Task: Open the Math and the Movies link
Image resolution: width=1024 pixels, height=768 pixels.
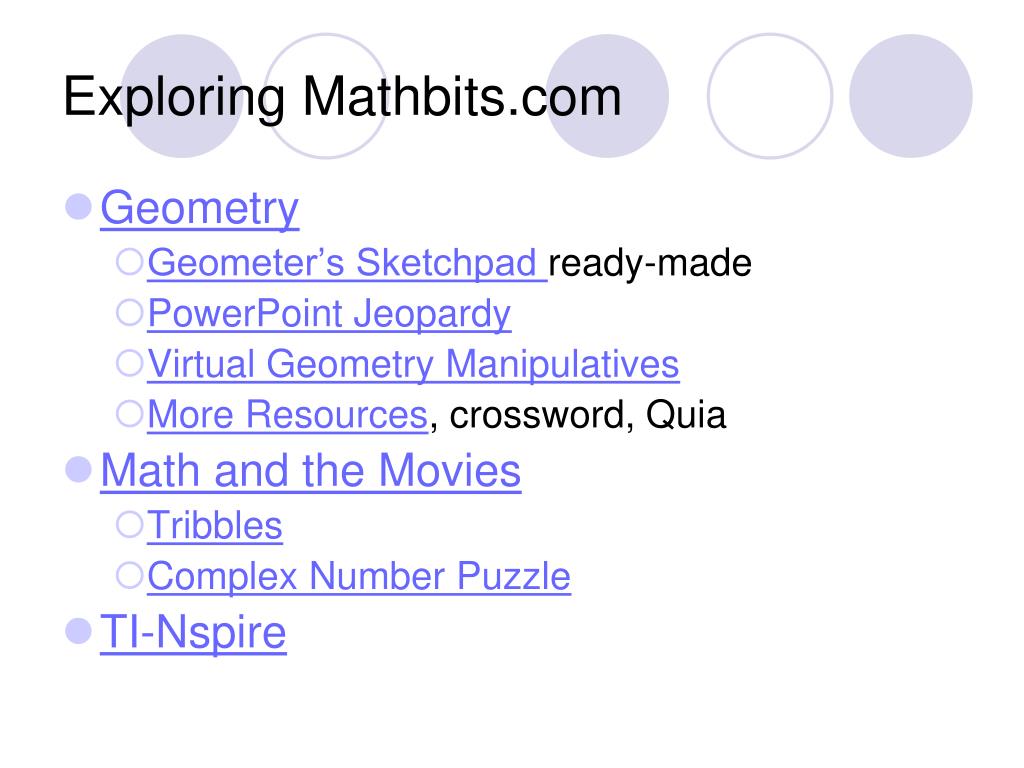Action: click(311, 471)
